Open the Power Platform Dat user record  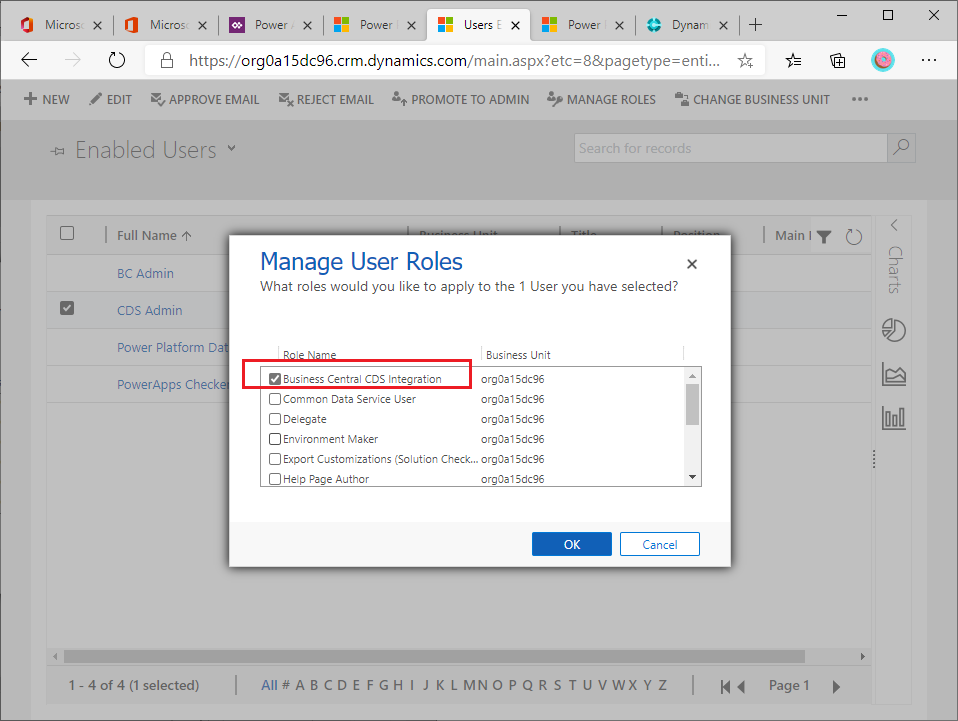(172, 347)
